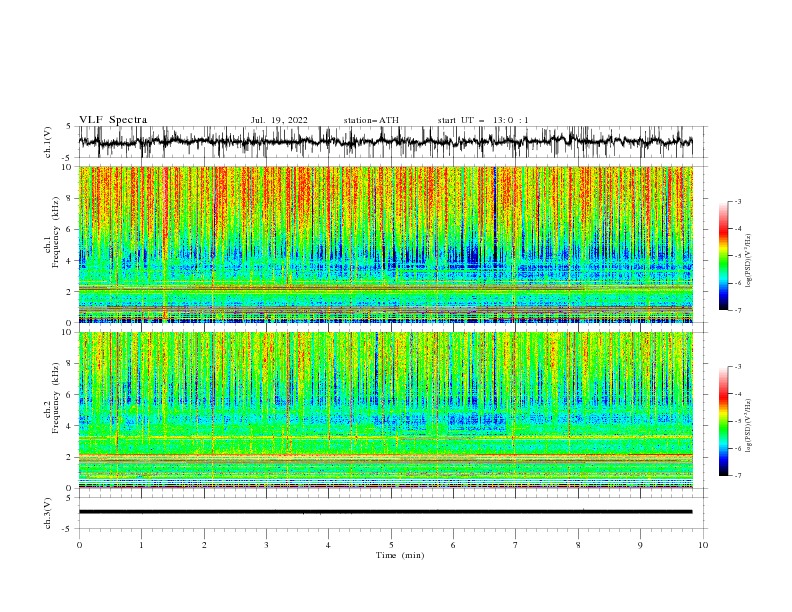Click the ch.2 spectrogram plot

click(x=385, y=410)
